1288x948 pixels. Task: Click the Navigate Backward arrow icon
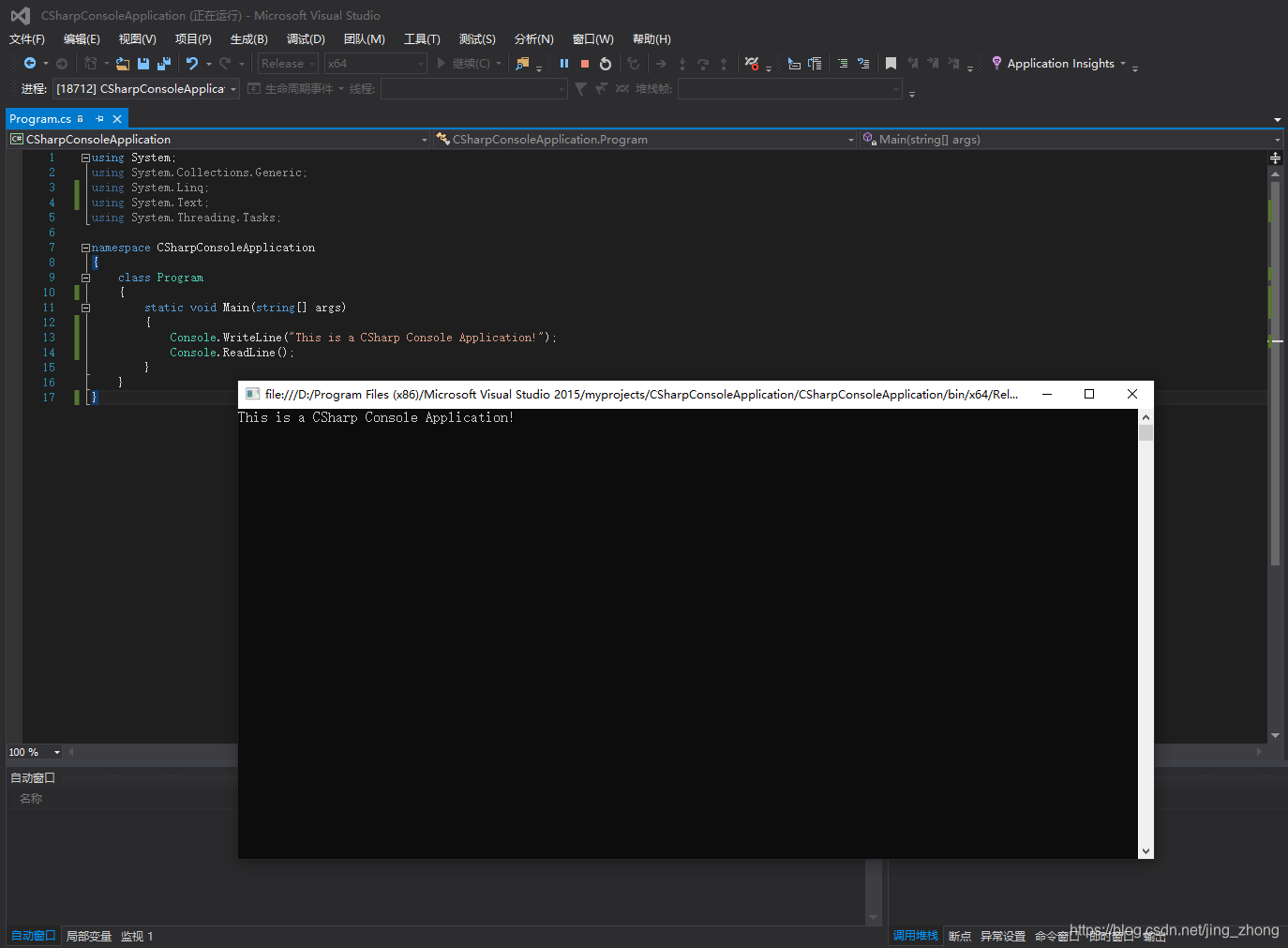[30, 64]
